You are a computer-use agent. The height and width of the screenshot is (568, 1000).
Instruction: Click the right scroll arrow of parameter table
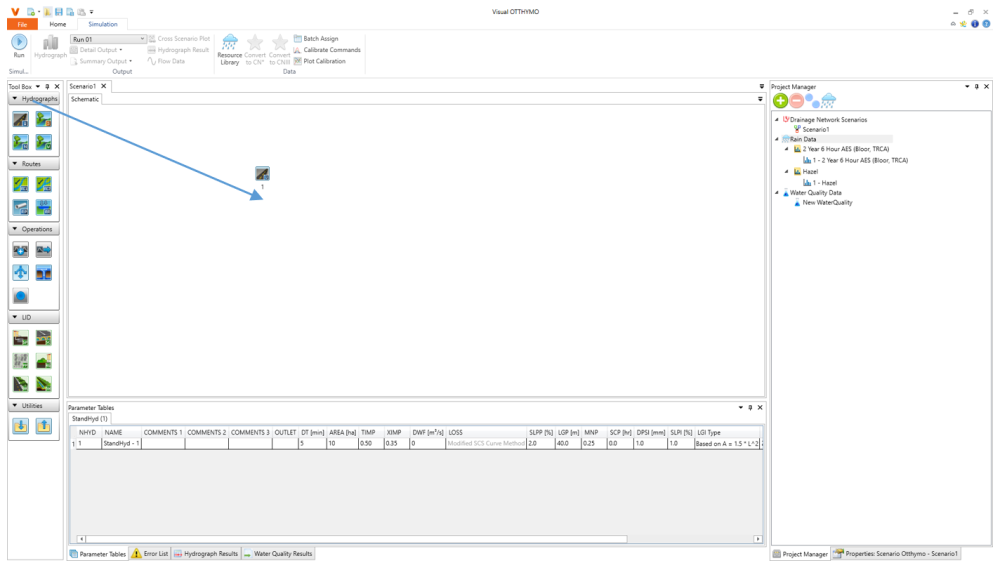point(758,539)
